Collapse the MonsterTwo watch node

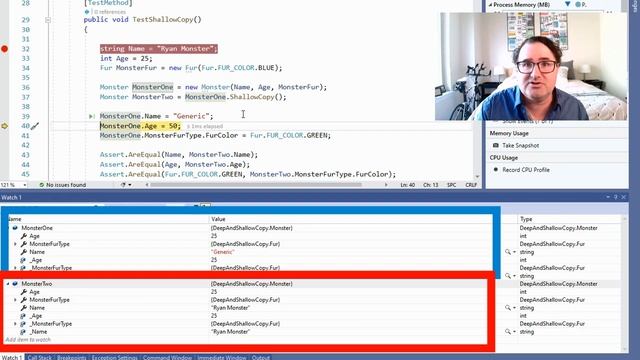point(8,284)
